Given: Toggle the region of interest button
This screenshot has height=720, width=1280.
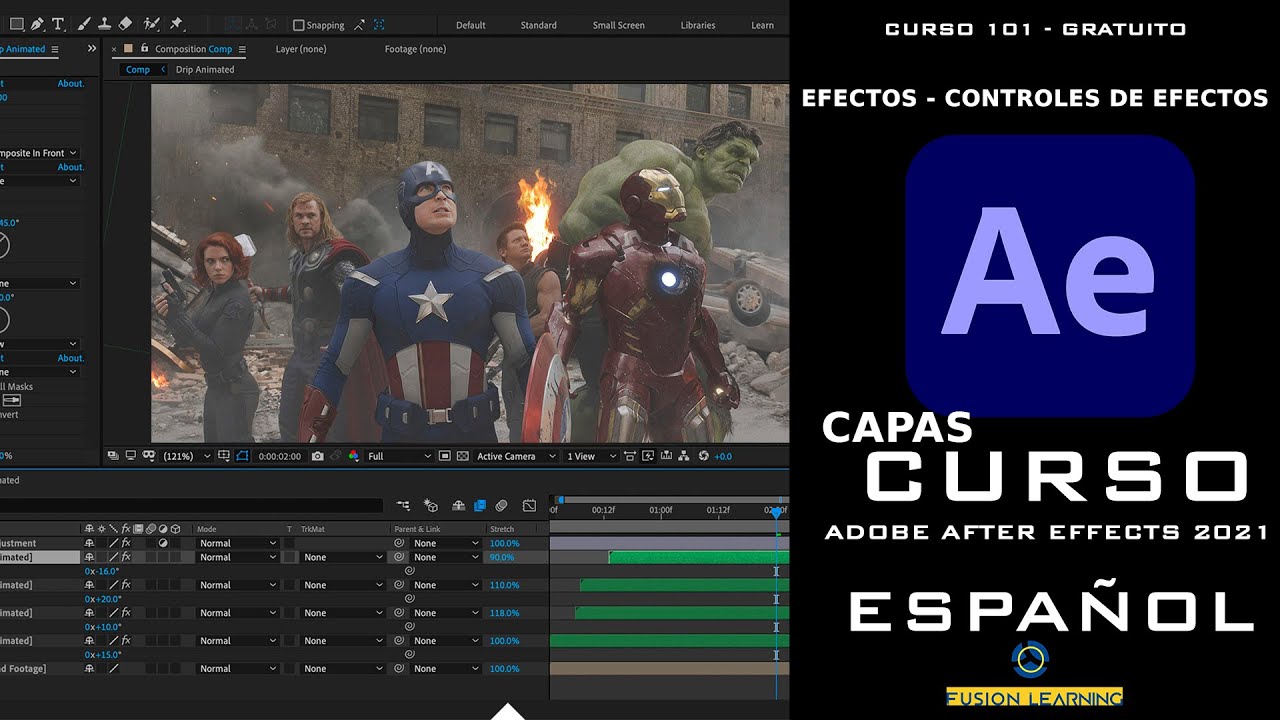Looking at the screenshot, I should coord(444,456).
